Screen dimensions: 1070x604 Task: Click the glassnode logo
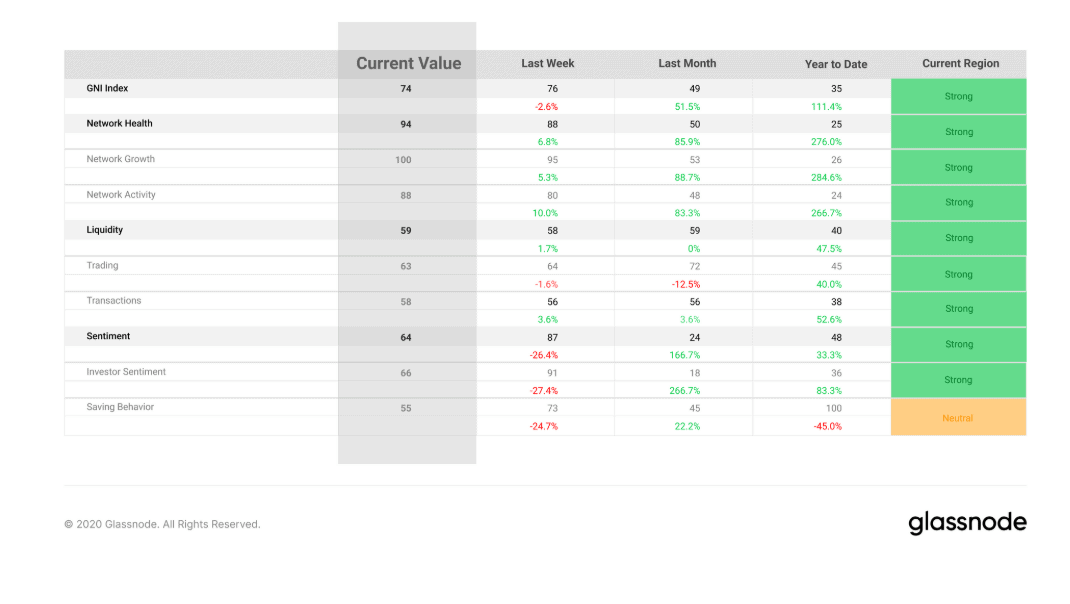[966, 523]
